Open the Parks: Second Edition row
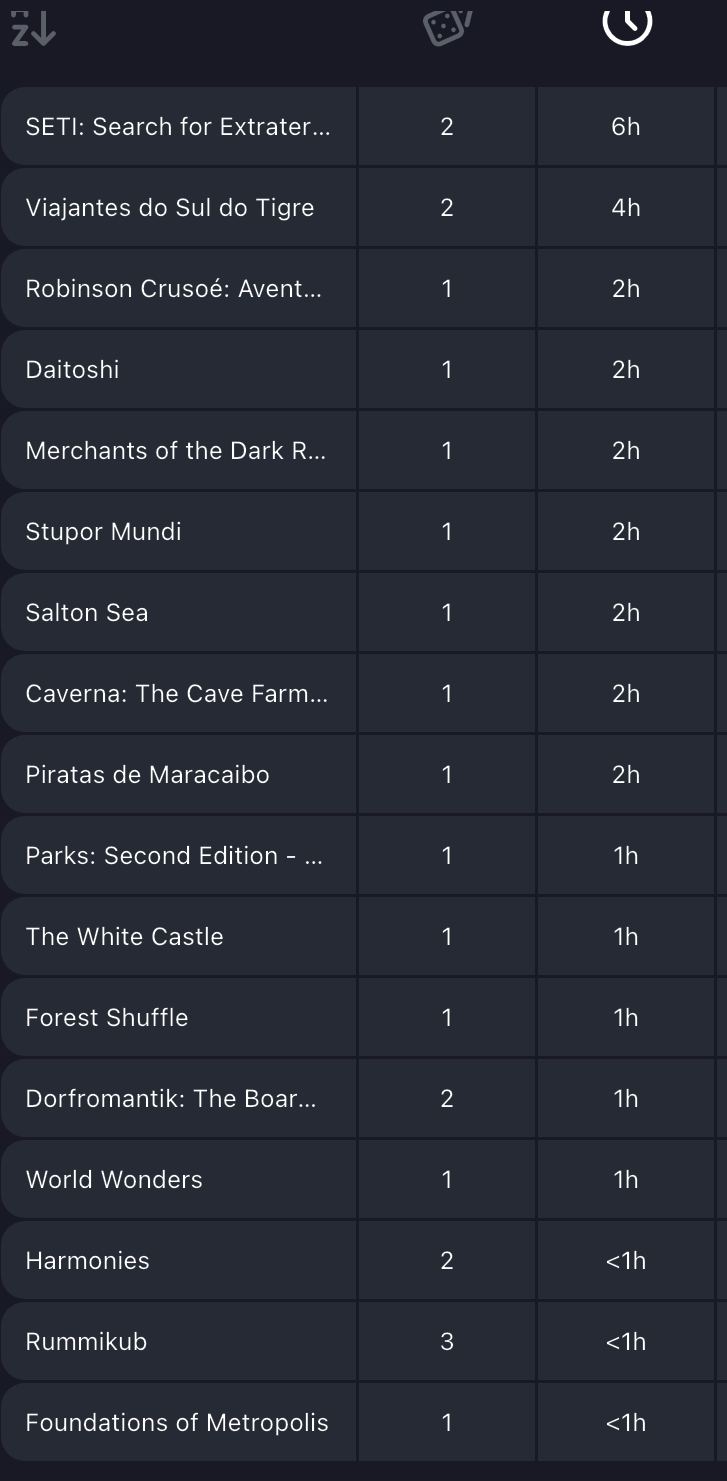The image size is (727, 1481). (174, 856)
